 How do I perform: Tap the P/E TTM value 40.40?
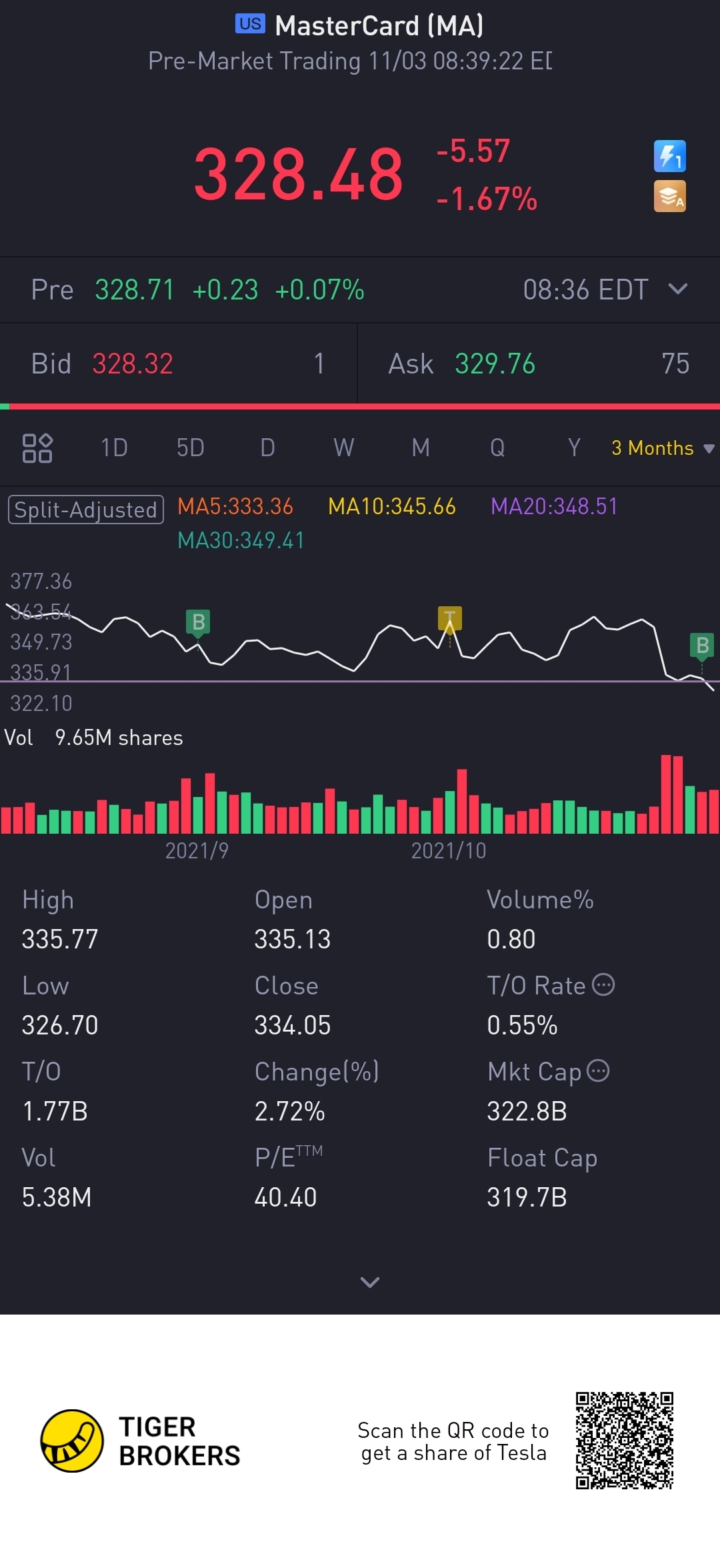pyautogui.click(x=285, y=1197)
